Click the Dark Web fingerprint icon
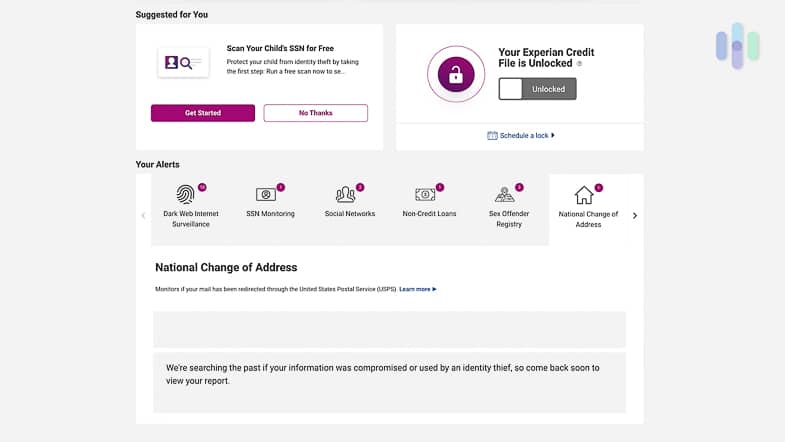This screenshot has width=785, height=442. [186, 194]
